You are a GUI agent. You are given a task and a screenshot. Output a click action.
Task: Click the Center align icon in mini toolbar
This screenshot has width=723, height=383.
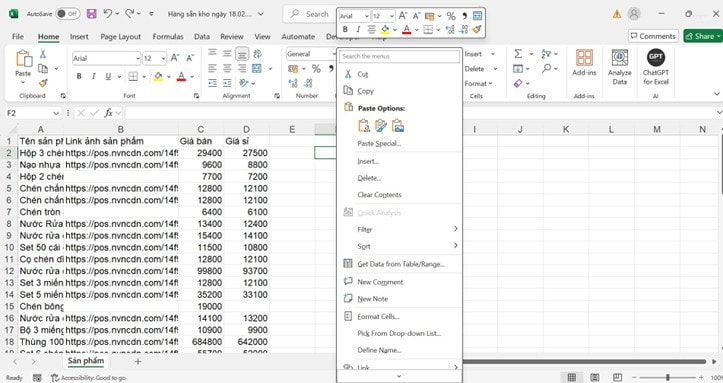371,29
